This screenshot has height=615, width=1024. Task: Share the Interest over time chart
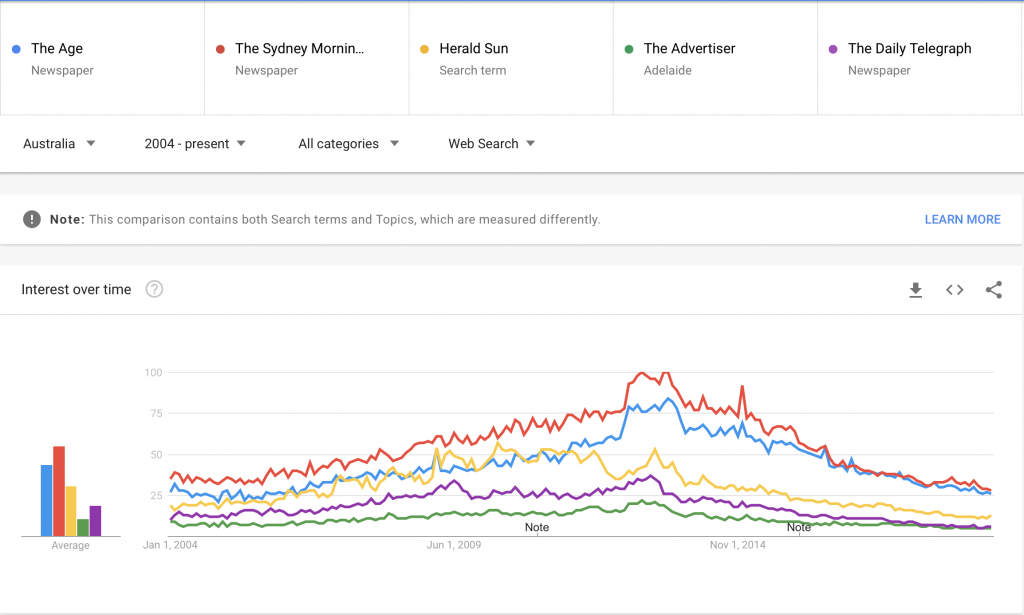[x=994, y=290]
